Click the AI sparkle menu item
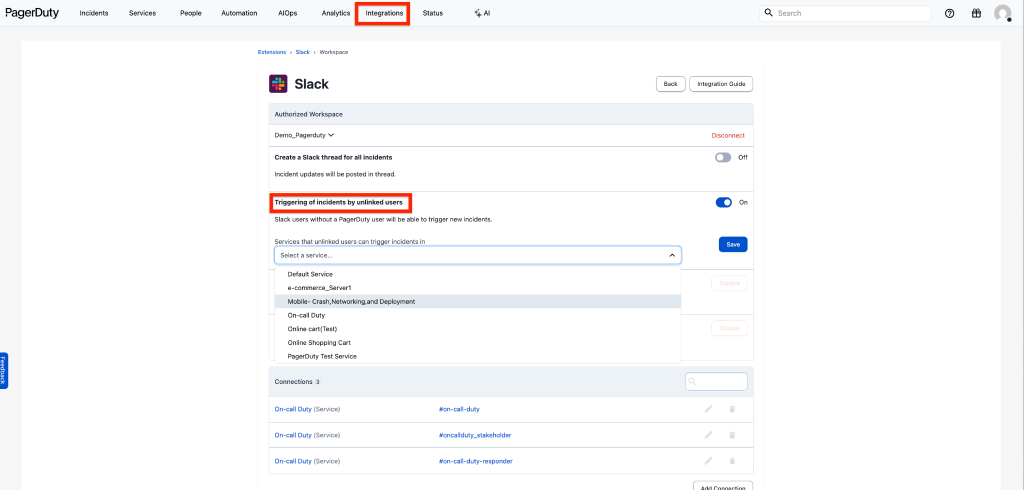 [x=482, y=13]
